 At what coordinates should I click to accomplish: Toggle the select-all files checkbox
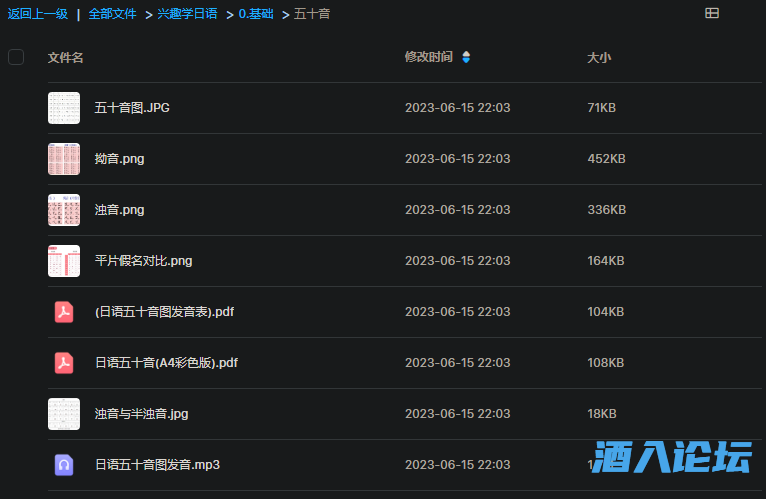[16, 57]
